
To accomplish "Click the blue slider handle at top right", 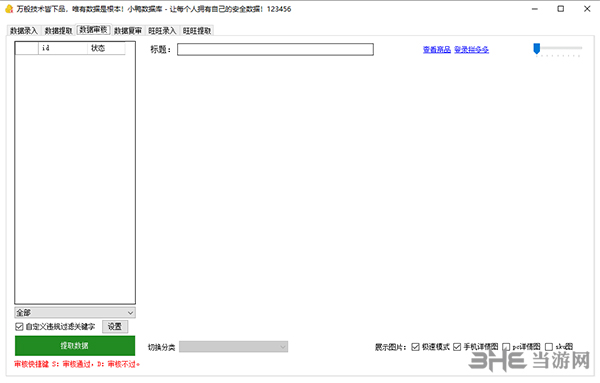I will (x=536, y=49).
